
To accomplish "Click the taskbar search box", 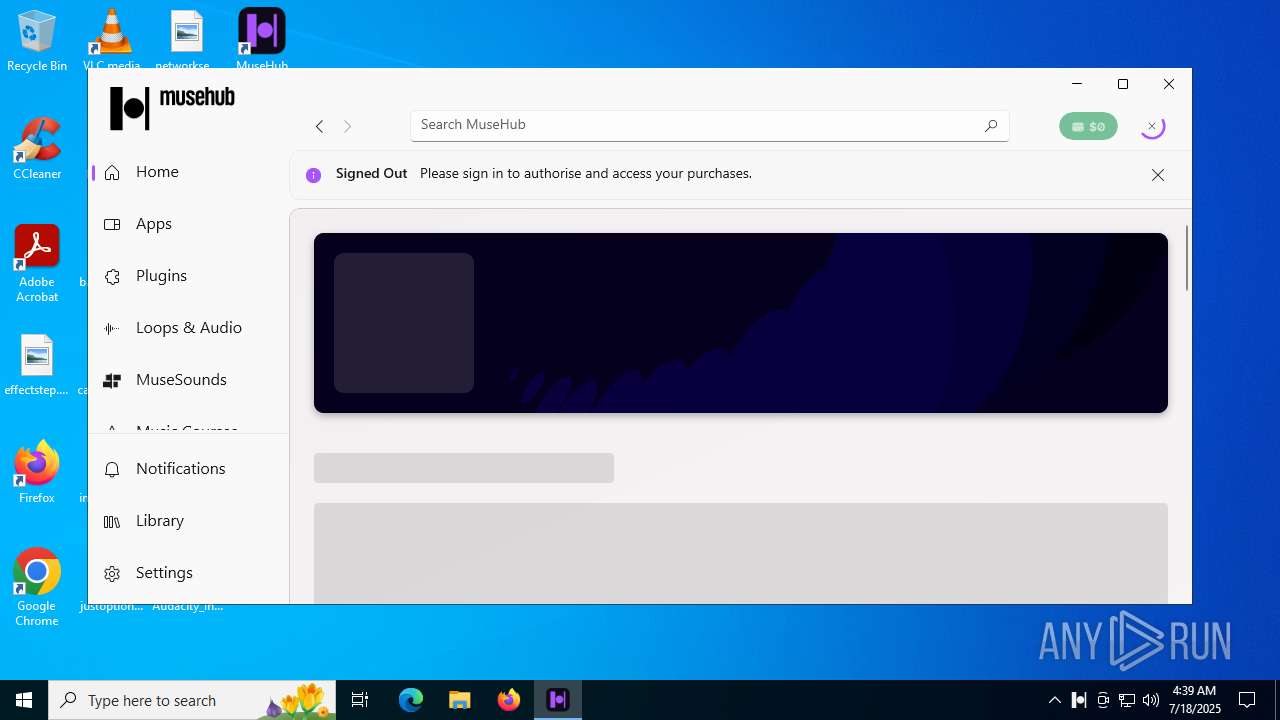I will point(194,700).
